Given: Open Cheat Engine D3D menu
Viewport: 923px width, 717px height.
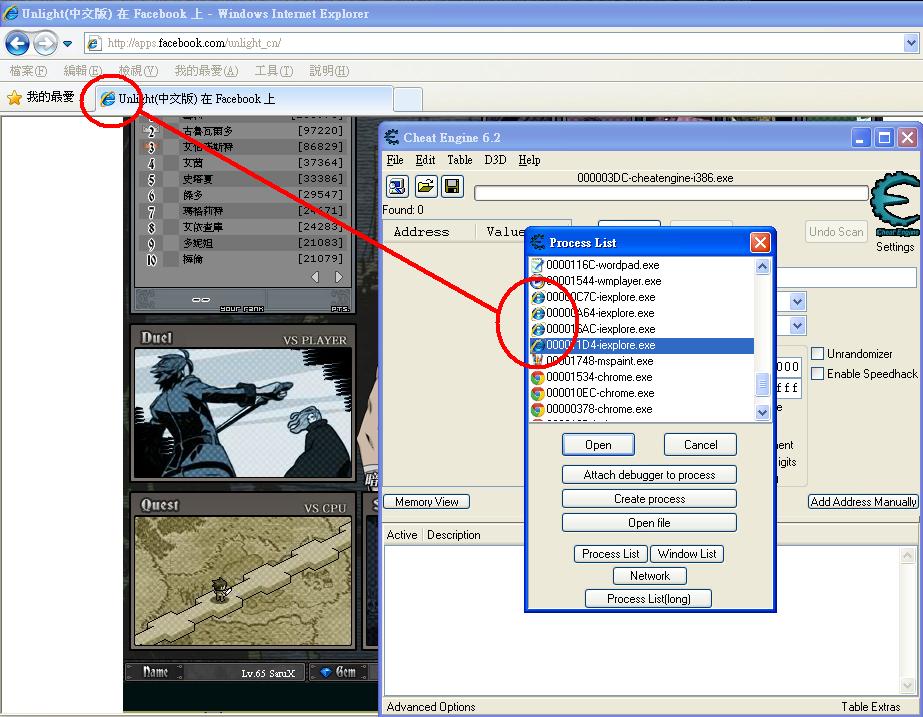Looking at the screenshot, I should coord(495,160).
